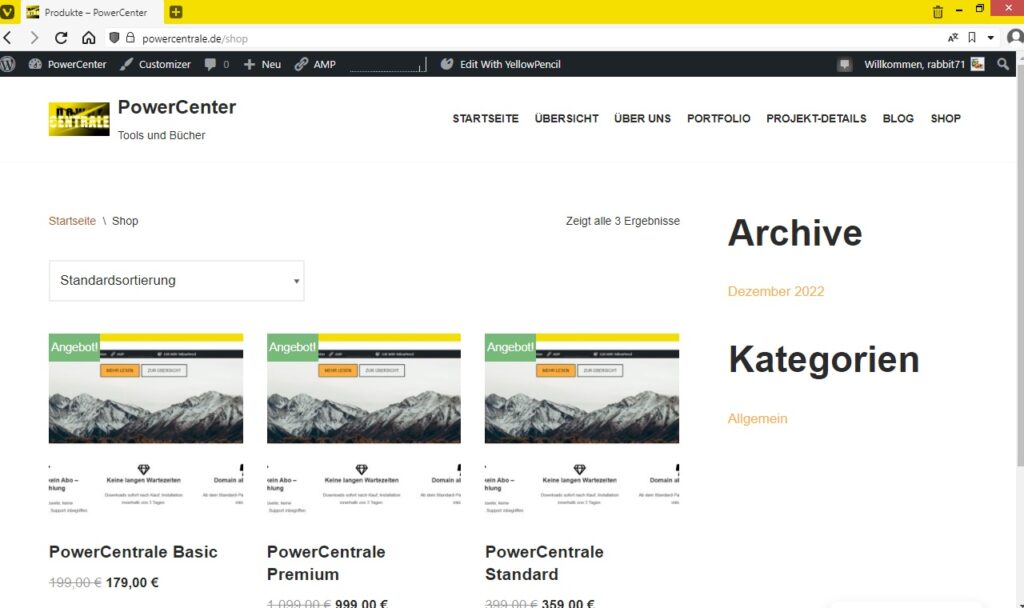Image resolution: width=1024 pixels, height=608 pixels.
Task: Go to browser home page icon
Action: (88, 38)
